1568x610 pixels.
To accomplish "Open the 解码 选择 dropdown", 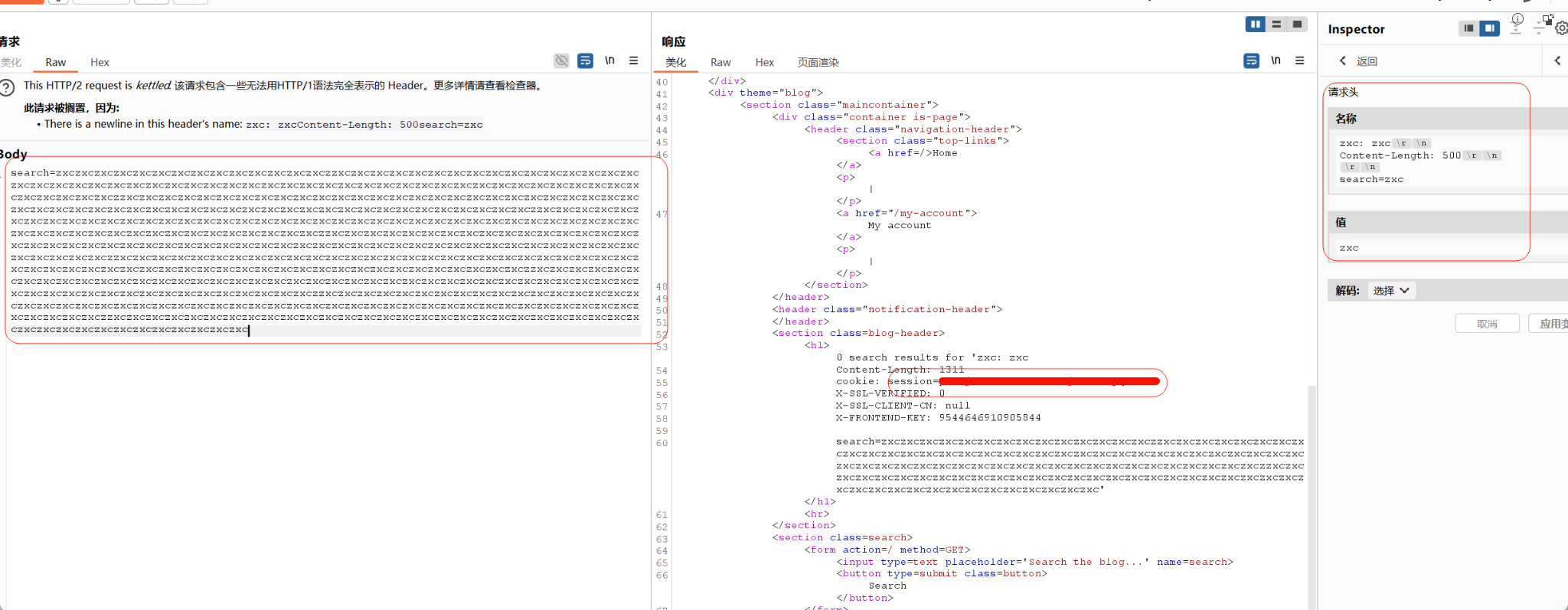I will pyautogui.click(x=1391, y=291).
